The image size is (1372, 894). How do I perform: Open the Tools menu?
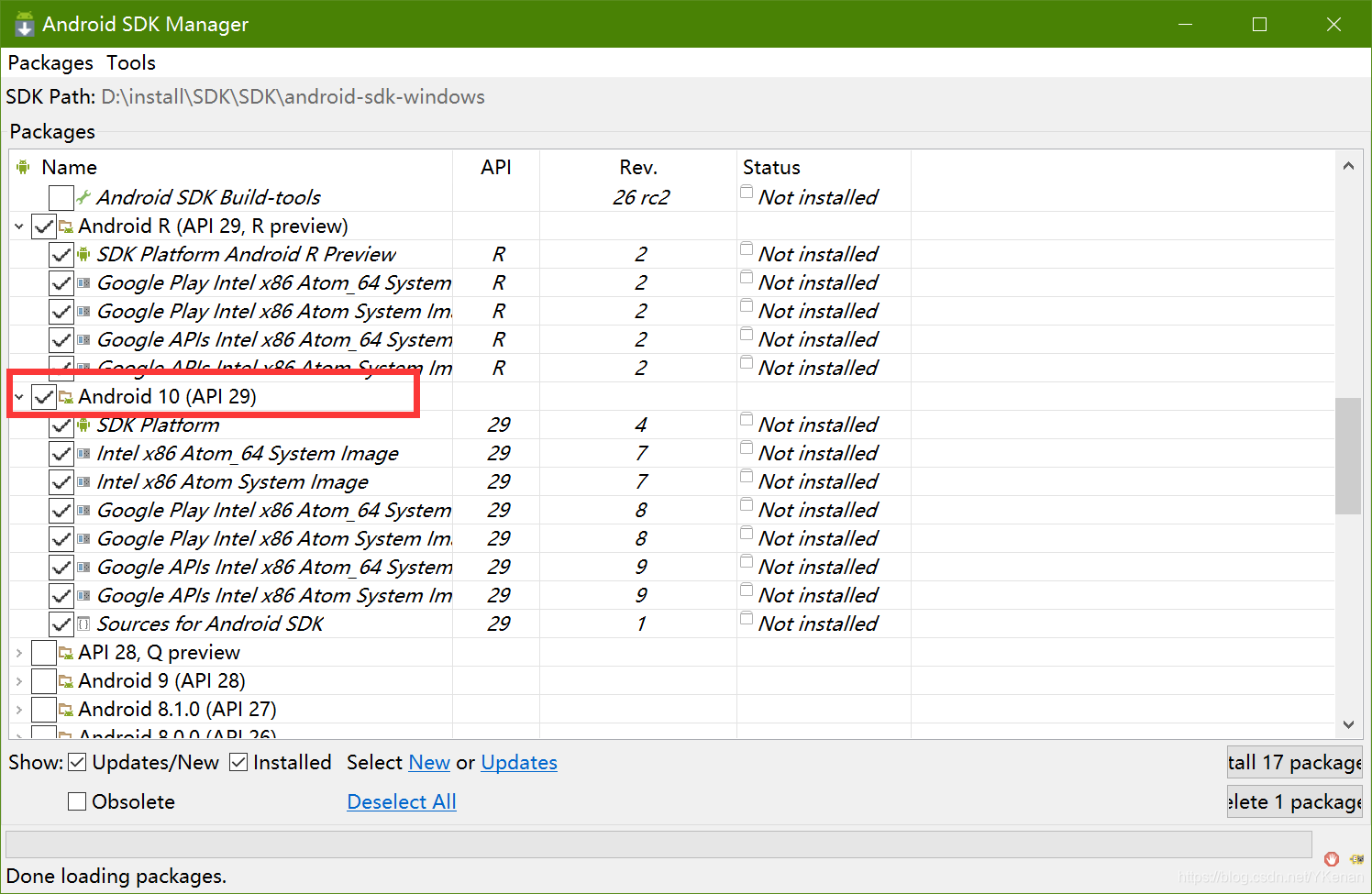coord(131,63)
